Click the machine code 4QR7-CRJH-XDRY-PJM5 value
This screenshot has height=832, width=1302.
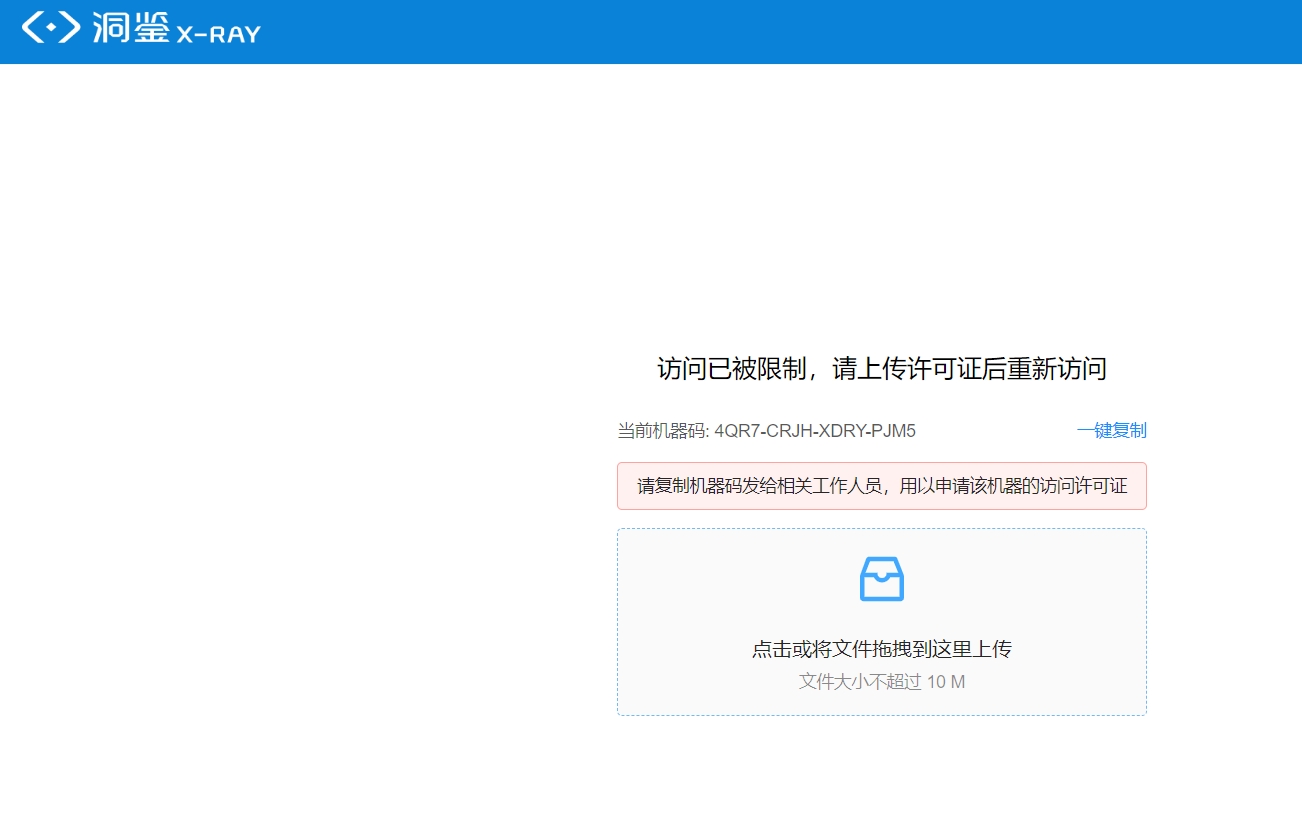814,431
